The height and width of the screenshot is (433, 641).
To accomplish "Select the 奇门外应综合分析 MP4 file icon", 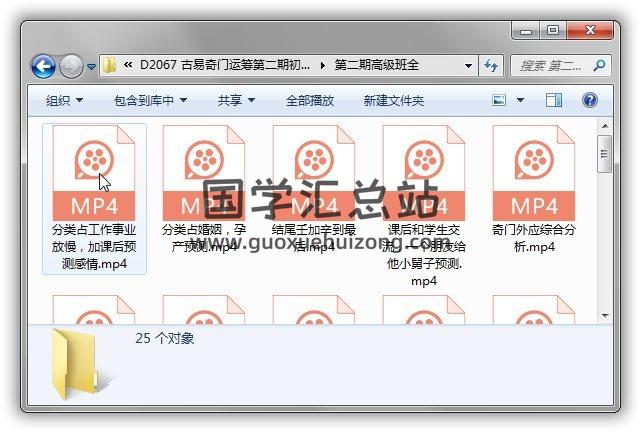I will point(534,173).
